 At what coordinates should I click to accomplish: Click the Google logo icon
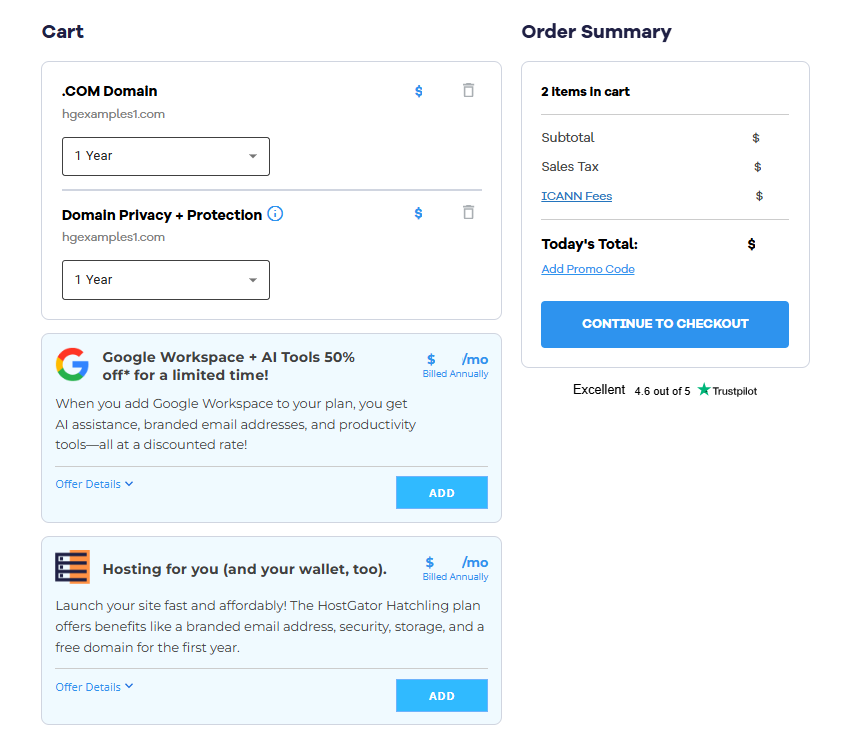coord(72,365)
